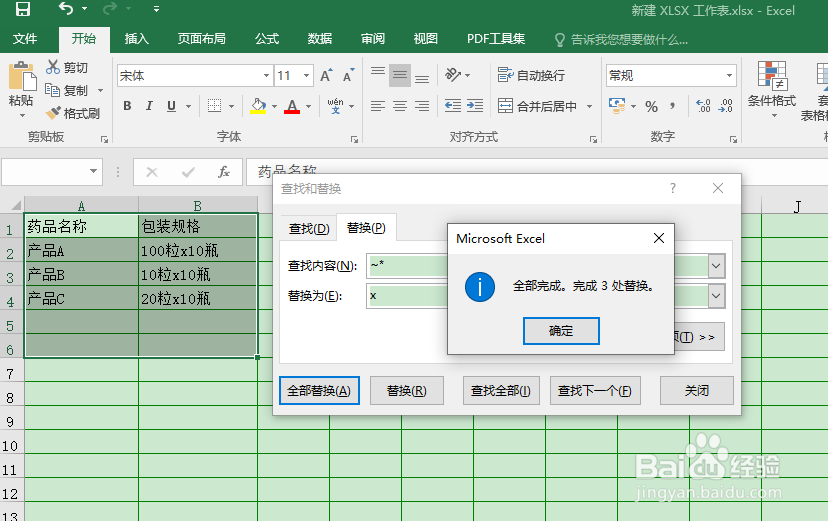Viewport: 828px width, 521px height.
Task: Click 合并后居中 merge and center
Action: tap(538, 106)
